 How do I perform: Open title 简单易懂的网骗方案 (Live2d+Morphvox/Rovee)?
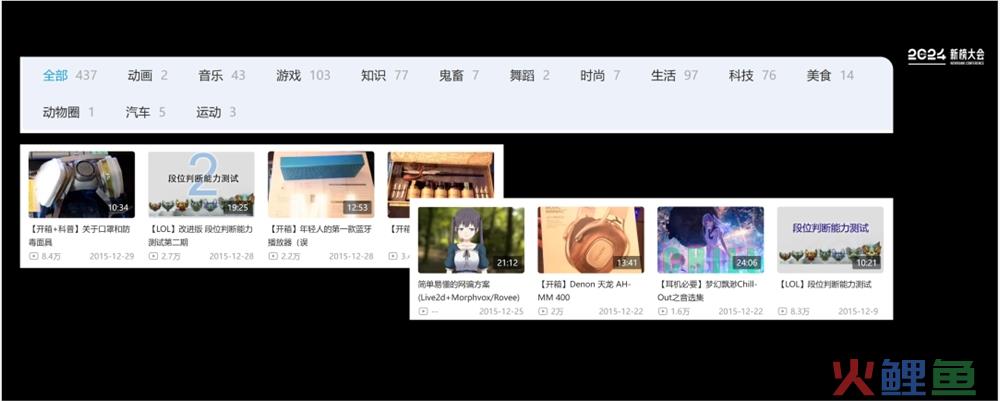(469, 291)
